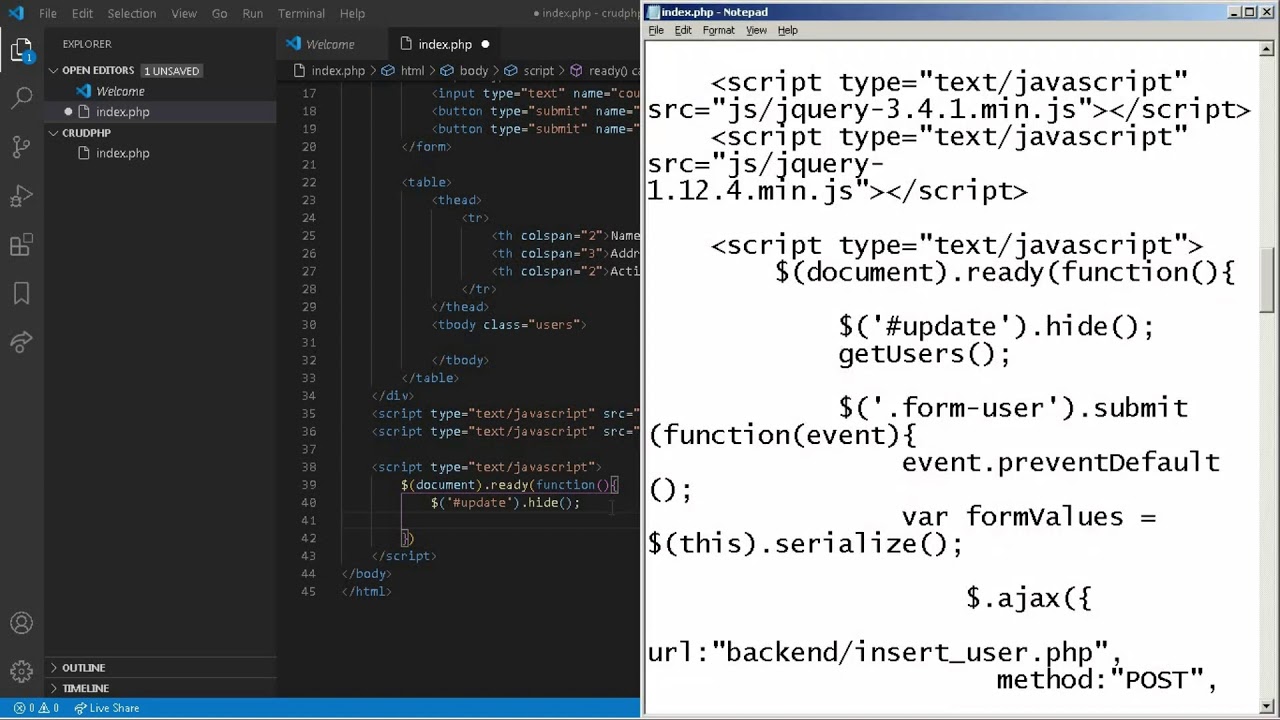
Task: Collapse the Open Editors section
Action: pos(98,70)
